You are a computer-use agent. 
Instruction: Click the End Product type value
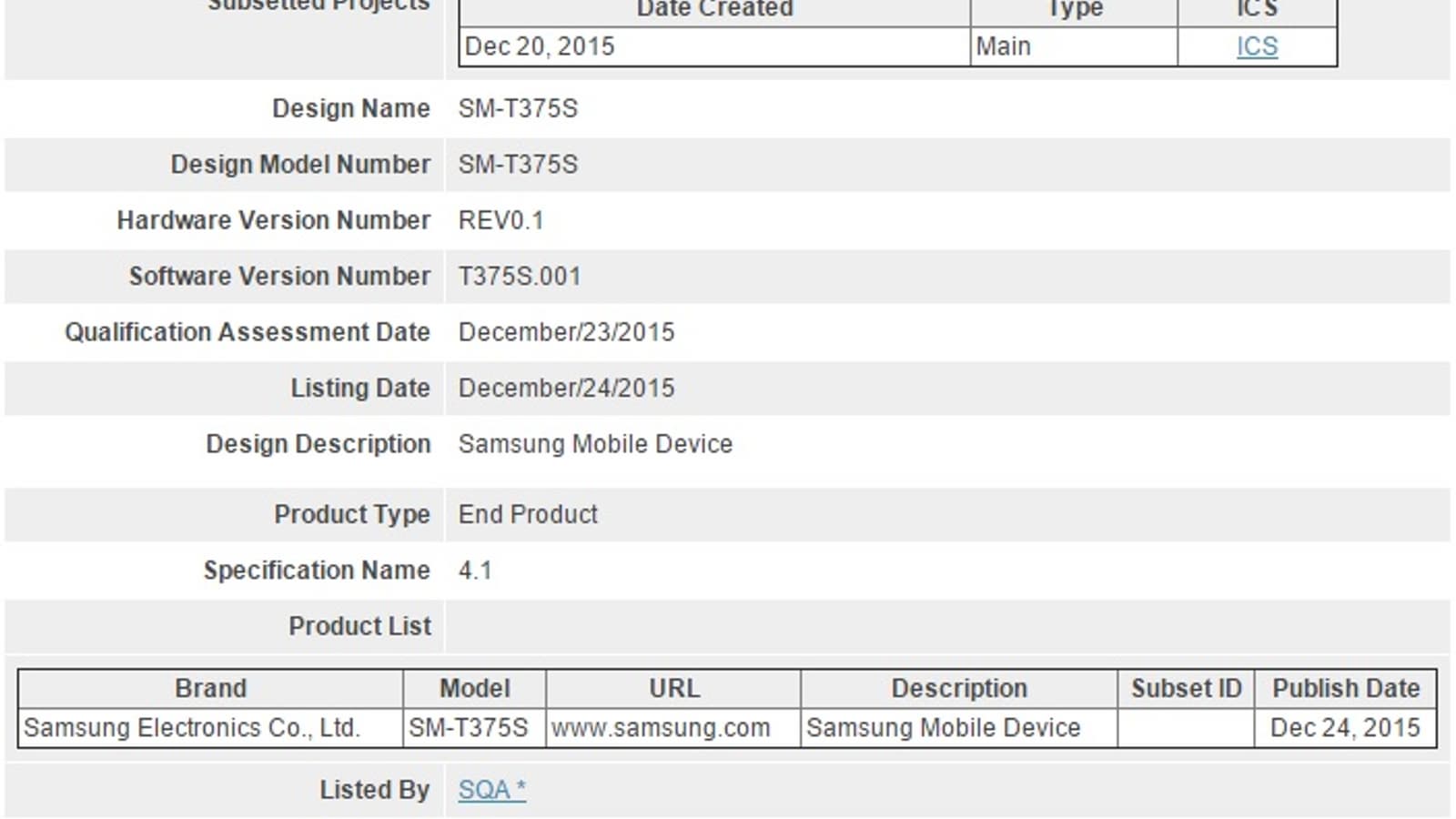coord(528,514)
